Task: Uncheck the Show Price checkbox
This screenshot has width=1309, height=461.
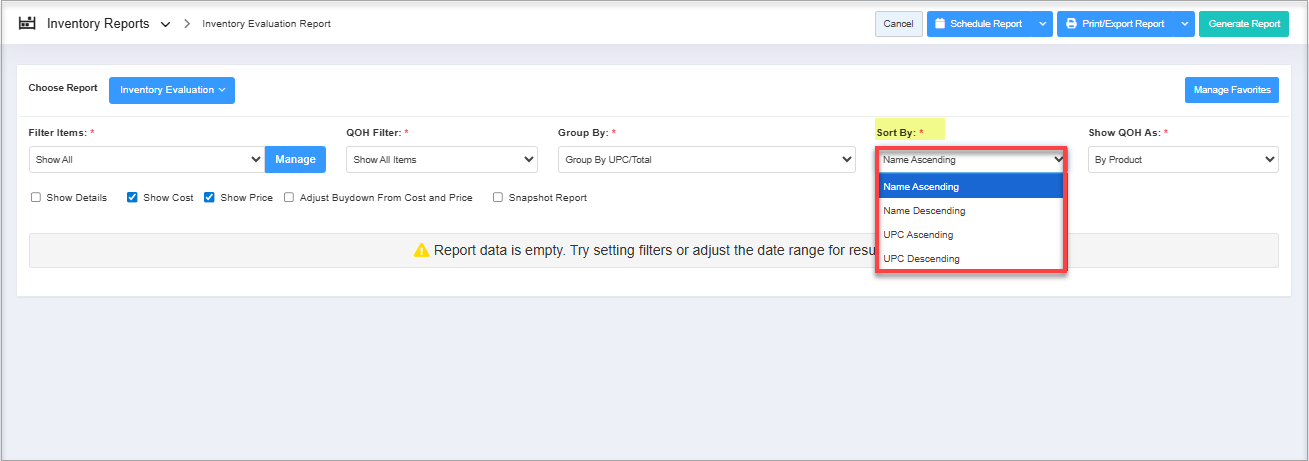Action: (x=210, y=198)
